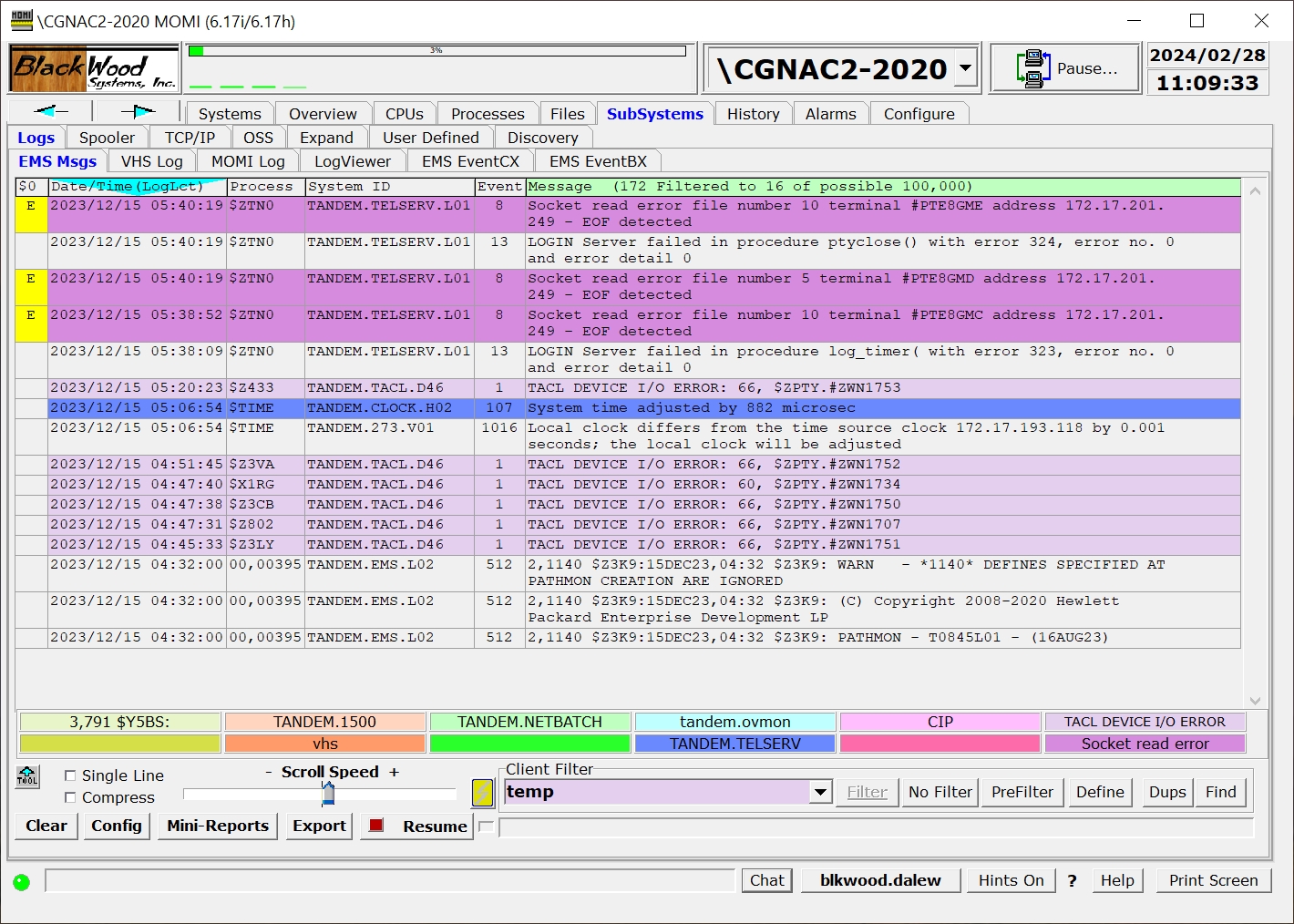Enable the Compress checkbox
The image size is (1294, 924).
[x=70, y=797]
